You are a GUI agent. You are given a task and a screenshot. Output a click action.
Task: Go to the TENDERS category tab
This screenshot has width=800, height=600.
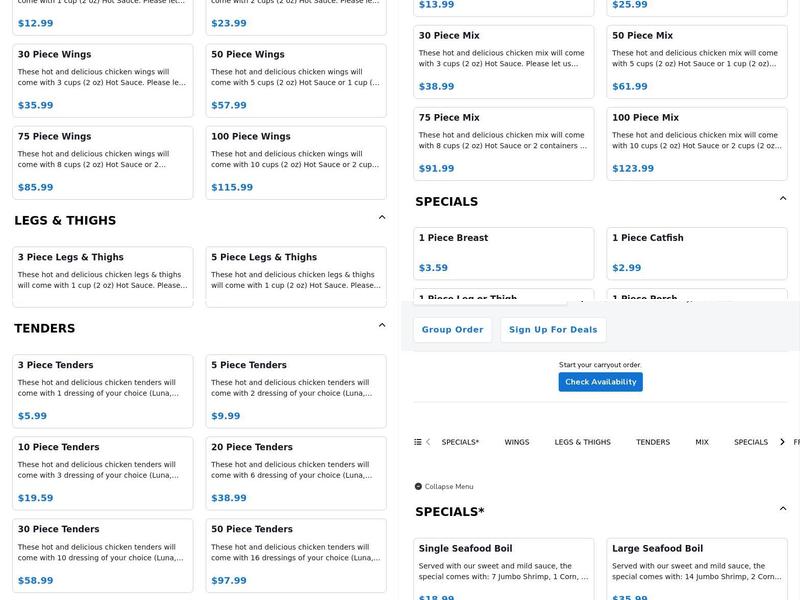point(653,442)
